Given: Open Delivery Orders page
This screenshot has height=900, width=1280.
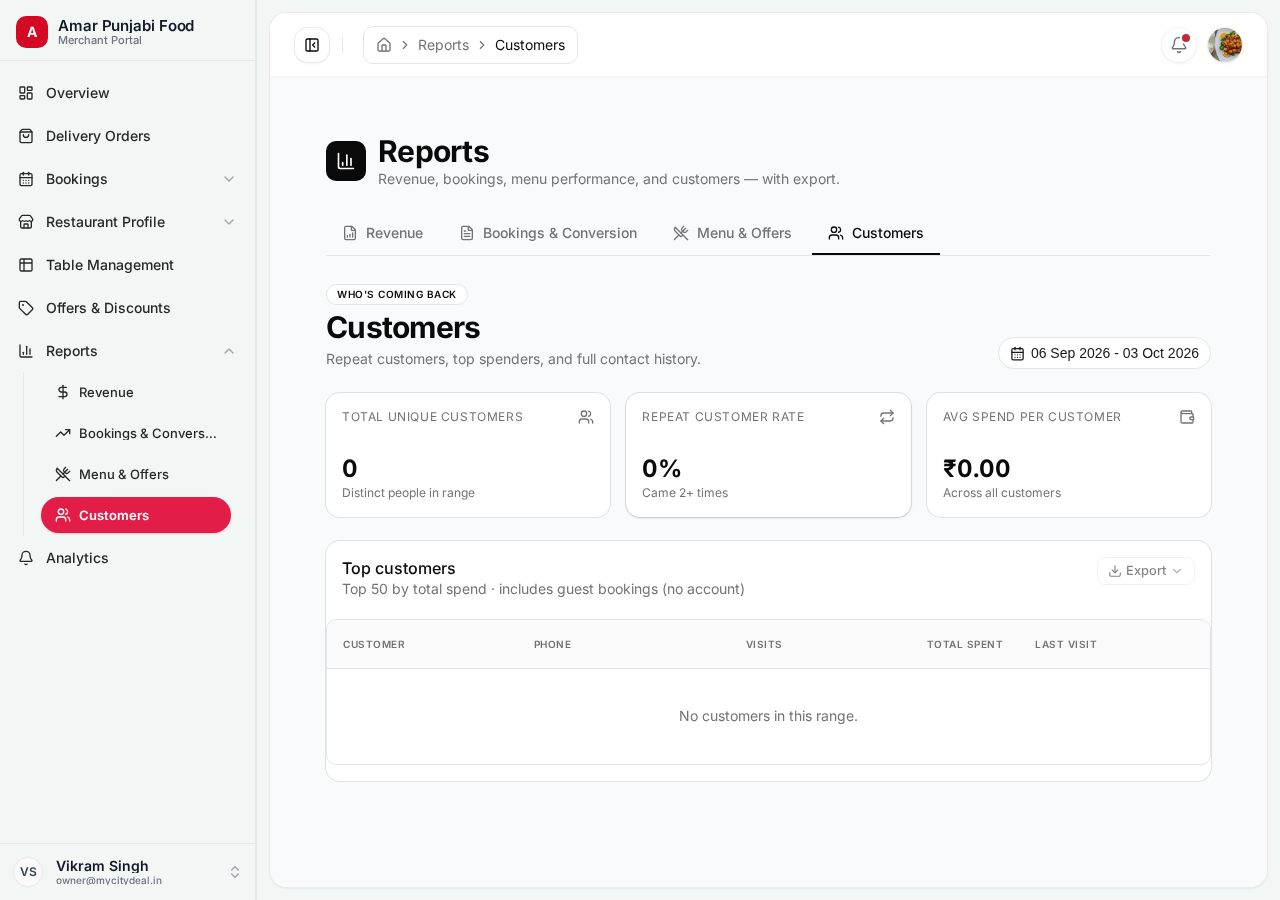Looking at the screenshot, I should pyautogui.click(x=128, y=136).
